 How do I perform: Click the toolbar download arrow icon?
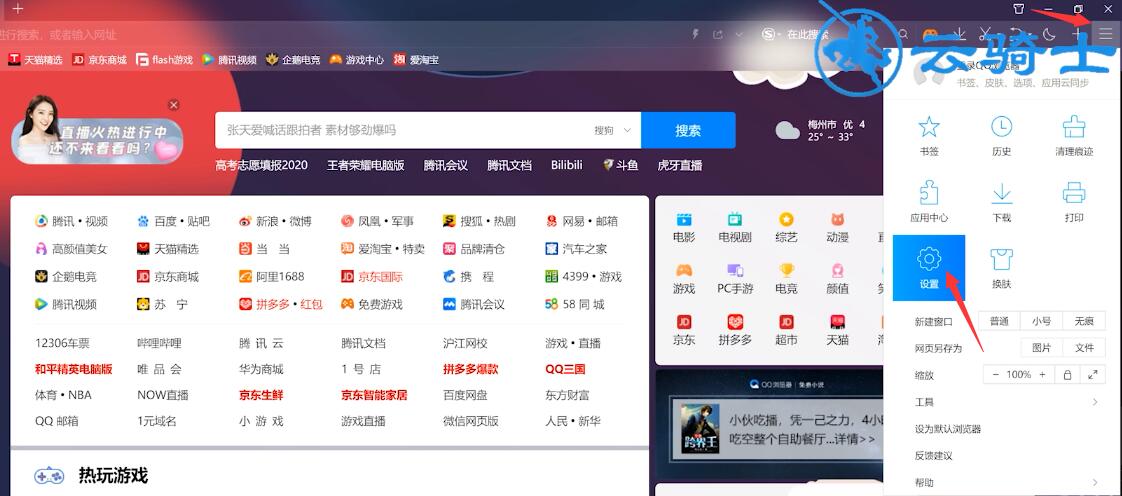[x=960, y=34]
